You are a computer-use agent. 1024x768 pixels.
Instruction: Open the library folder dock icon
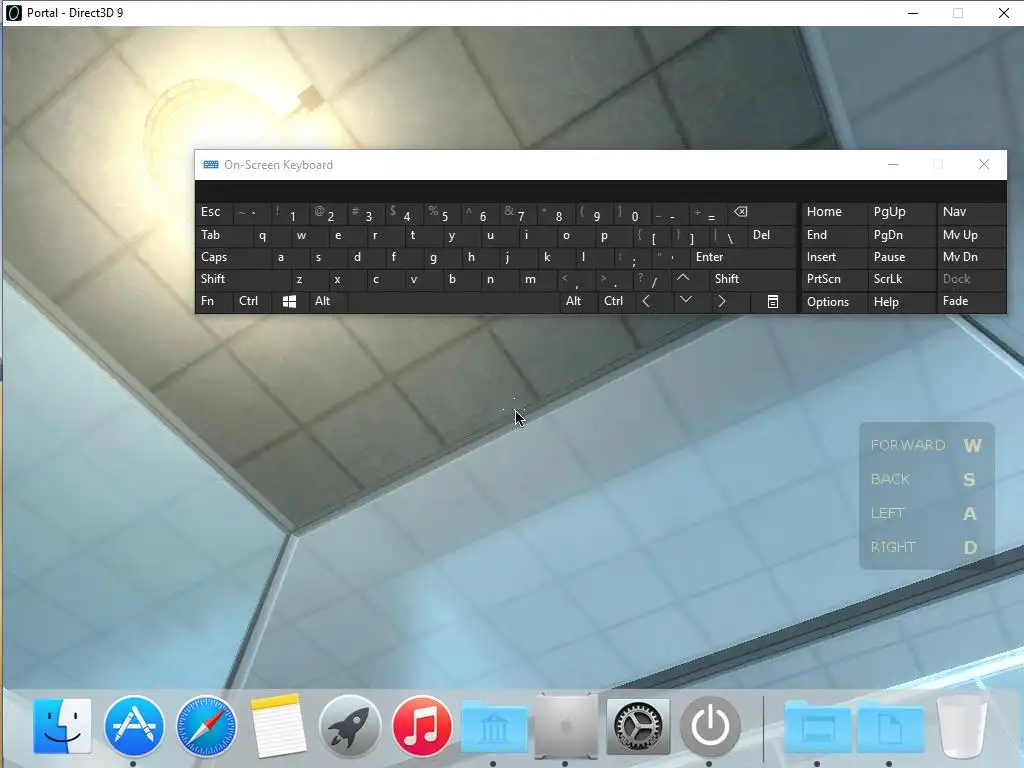click(x=494, y=727)
